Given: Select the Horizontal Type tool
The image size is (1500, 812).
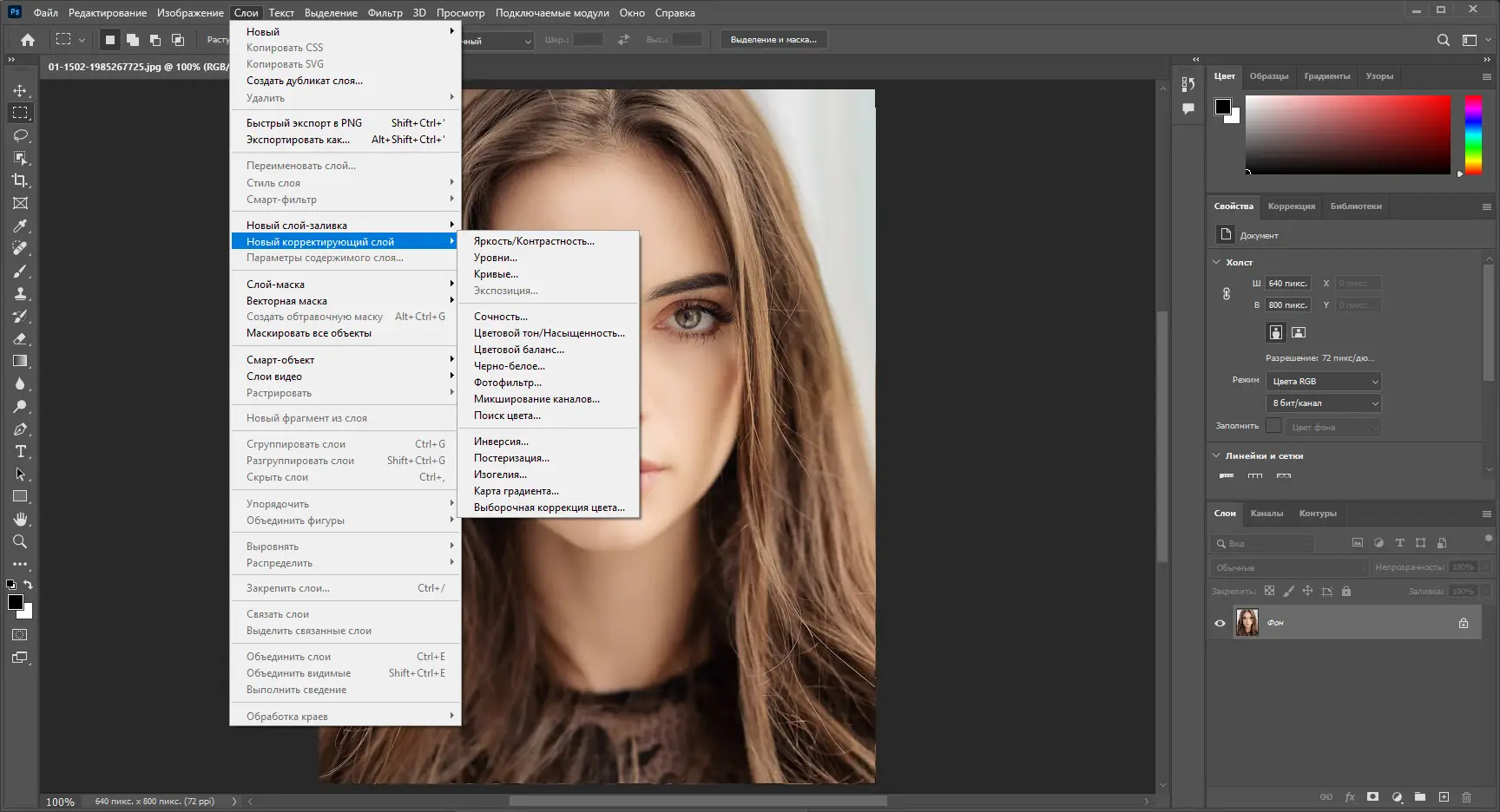Looking at the screenshot, I should [21, 451].
